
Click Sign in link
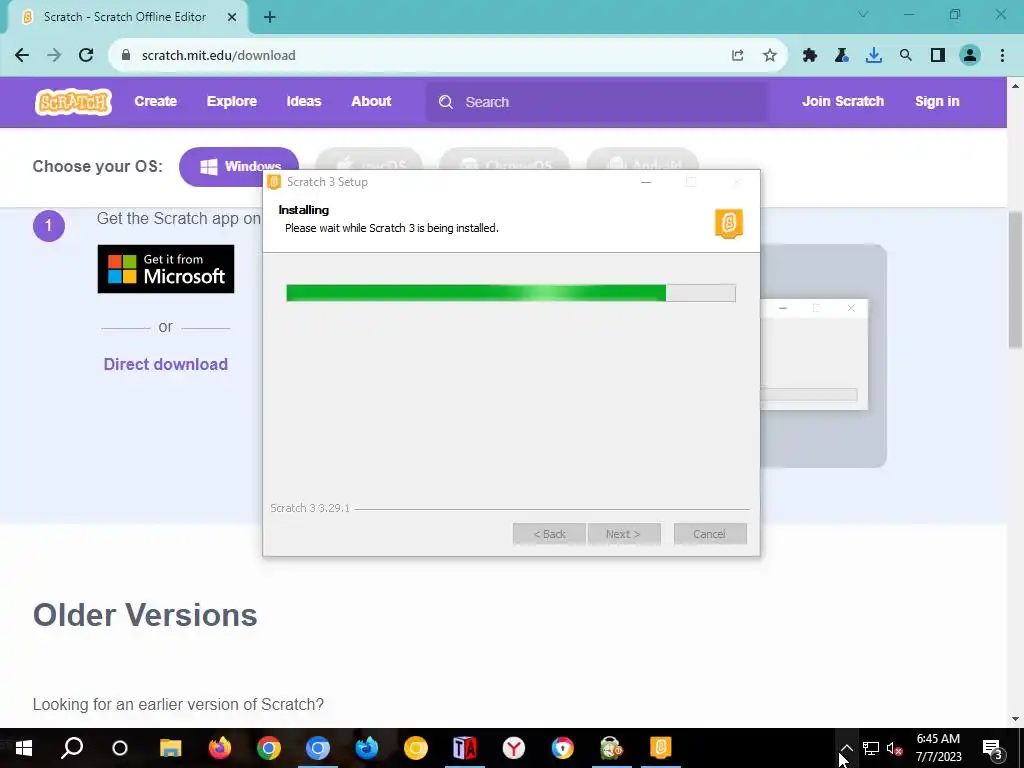937,101
